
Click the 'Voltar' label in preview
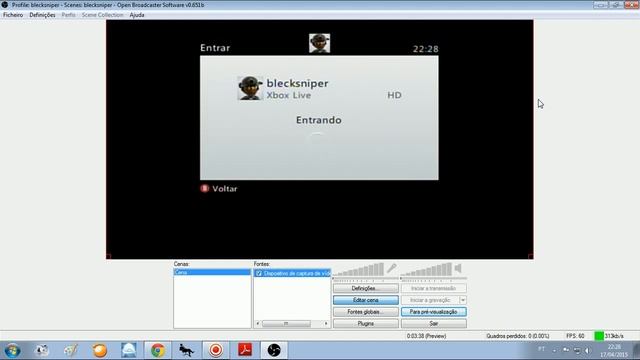pos(224,189)
